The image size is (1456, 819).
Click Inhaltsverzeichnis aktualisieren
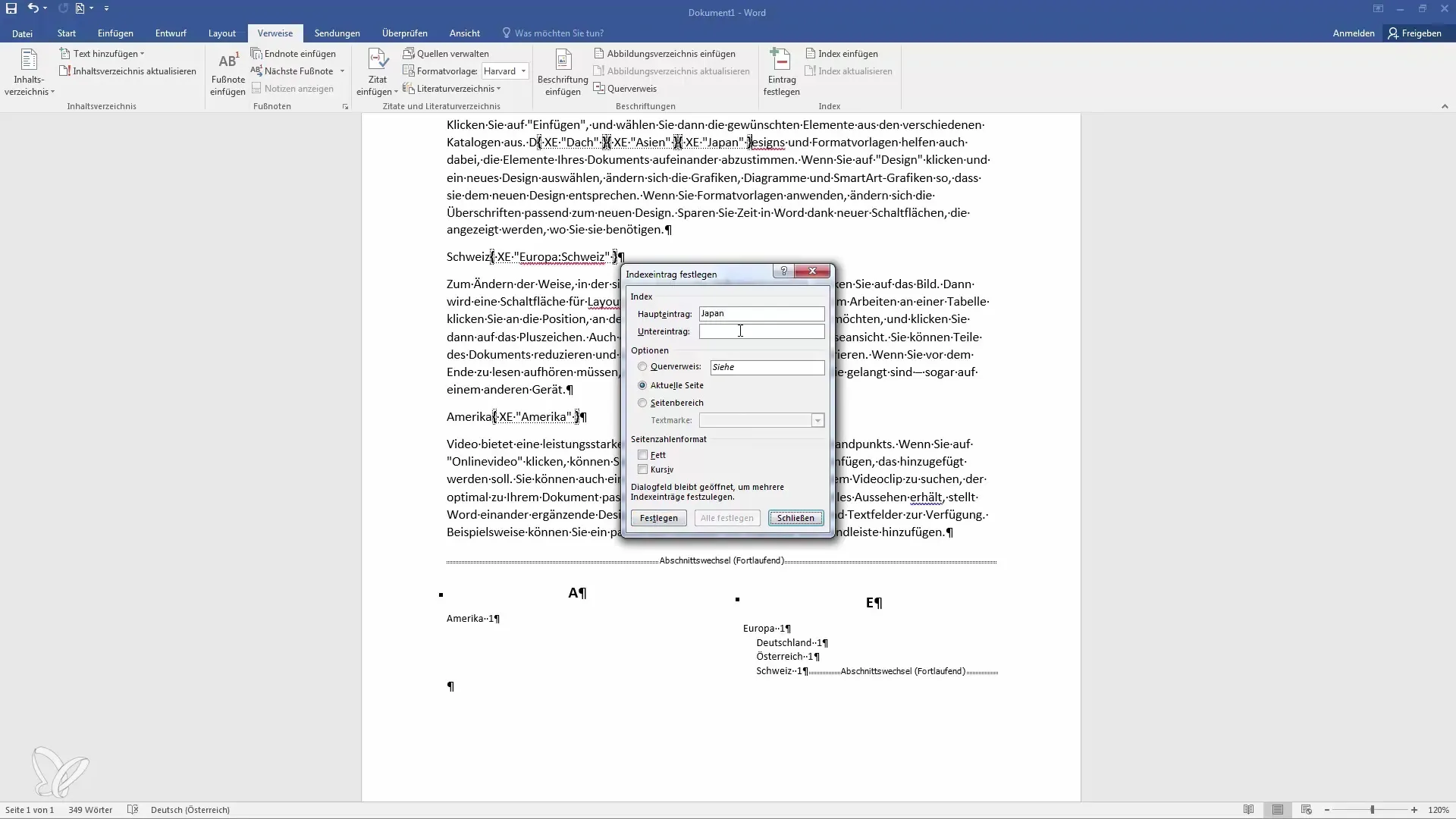[128, 71]
